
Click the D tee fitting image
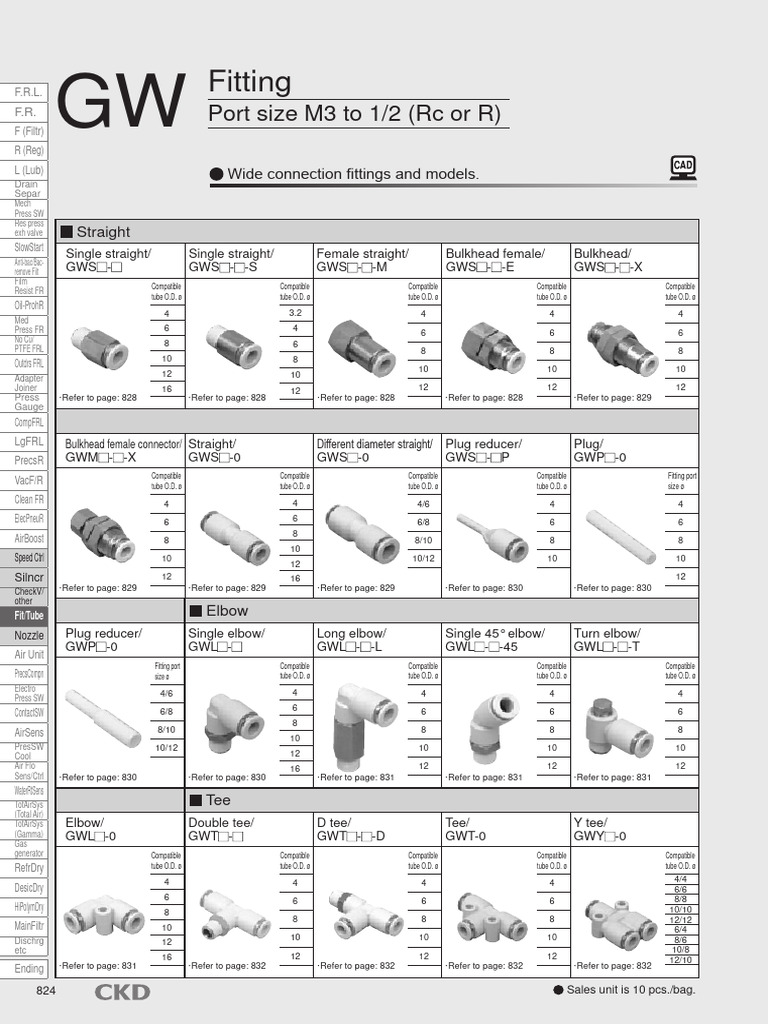364,916
